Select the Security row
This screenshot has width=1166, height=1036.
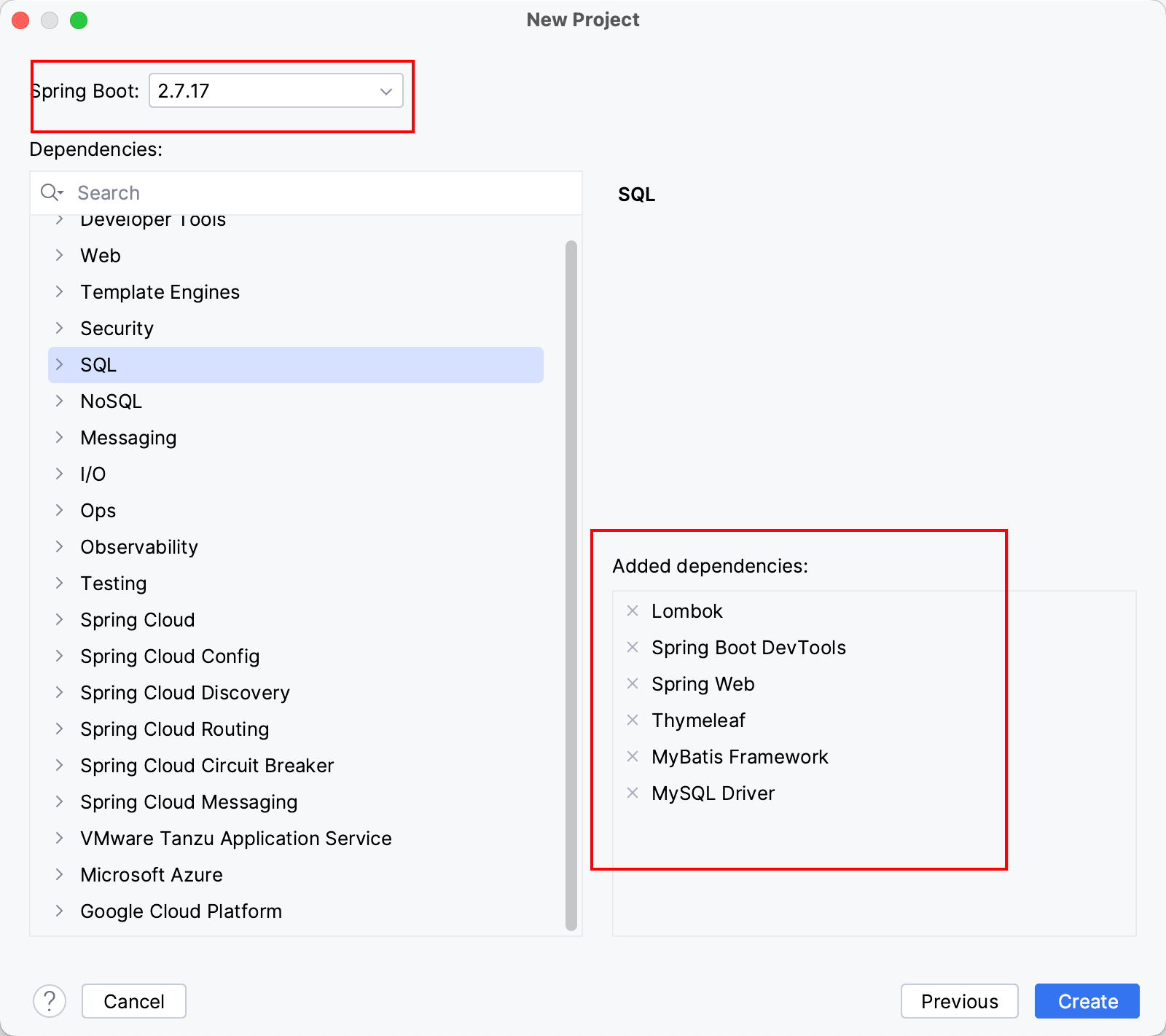click(x=296, y=329)
